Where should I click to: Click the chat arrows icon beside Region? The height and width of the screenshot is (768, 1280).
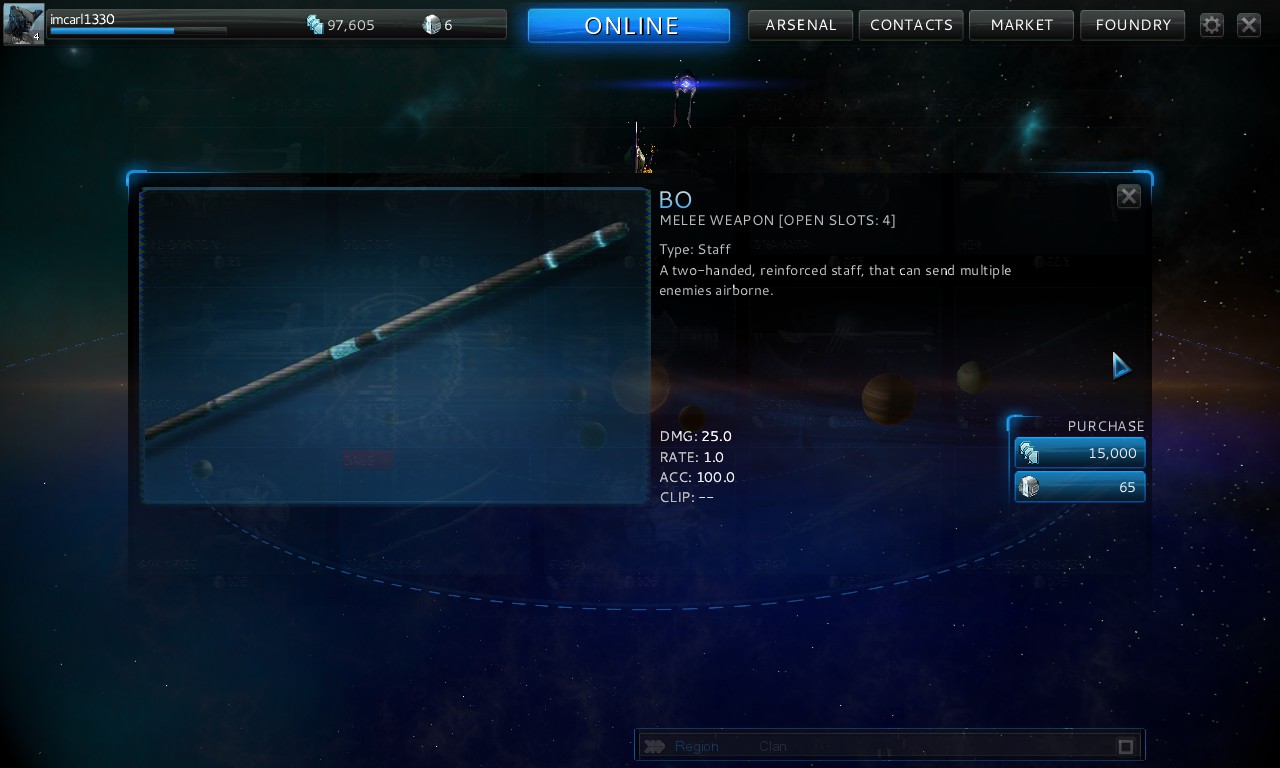[654, 746]
